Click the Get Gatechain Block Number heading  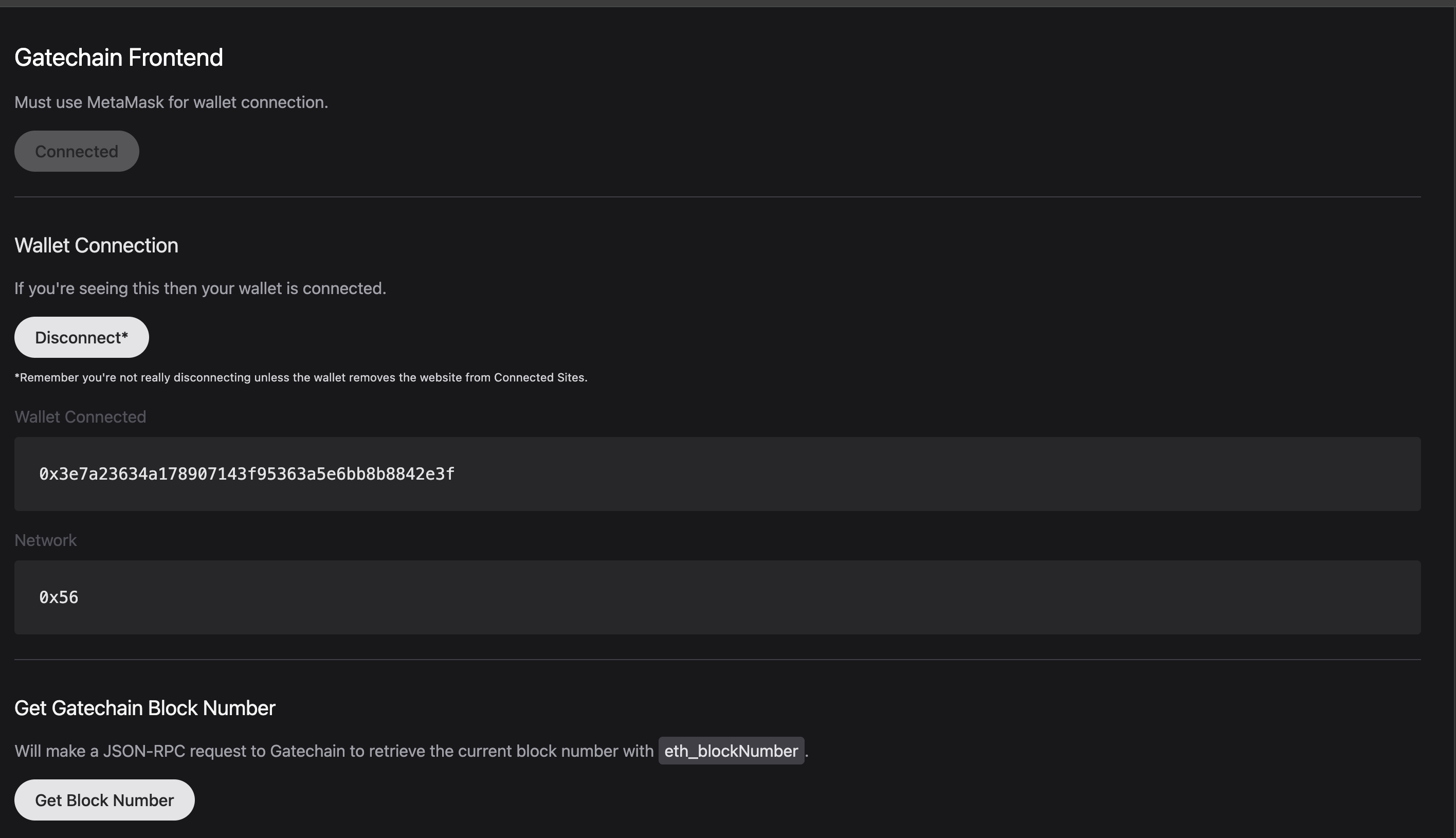[145, 708]
